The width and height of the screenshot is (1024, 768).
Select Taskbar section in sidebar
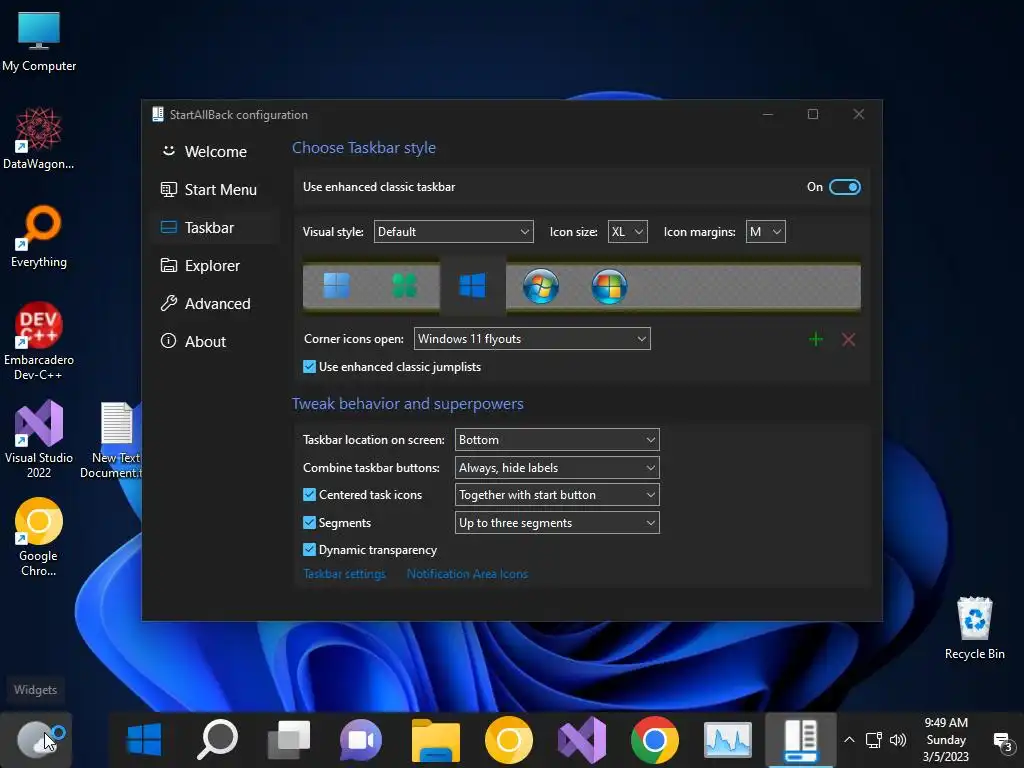click(x=215, y=227)
